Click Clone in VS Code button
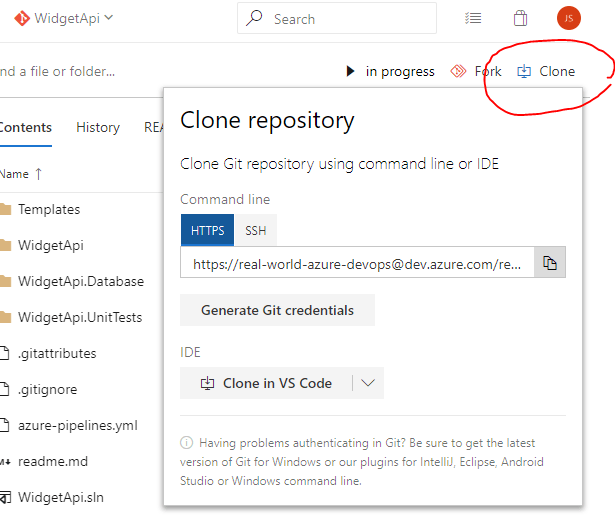The width and height of the screenshot is (615, 517). click(266, 383)
